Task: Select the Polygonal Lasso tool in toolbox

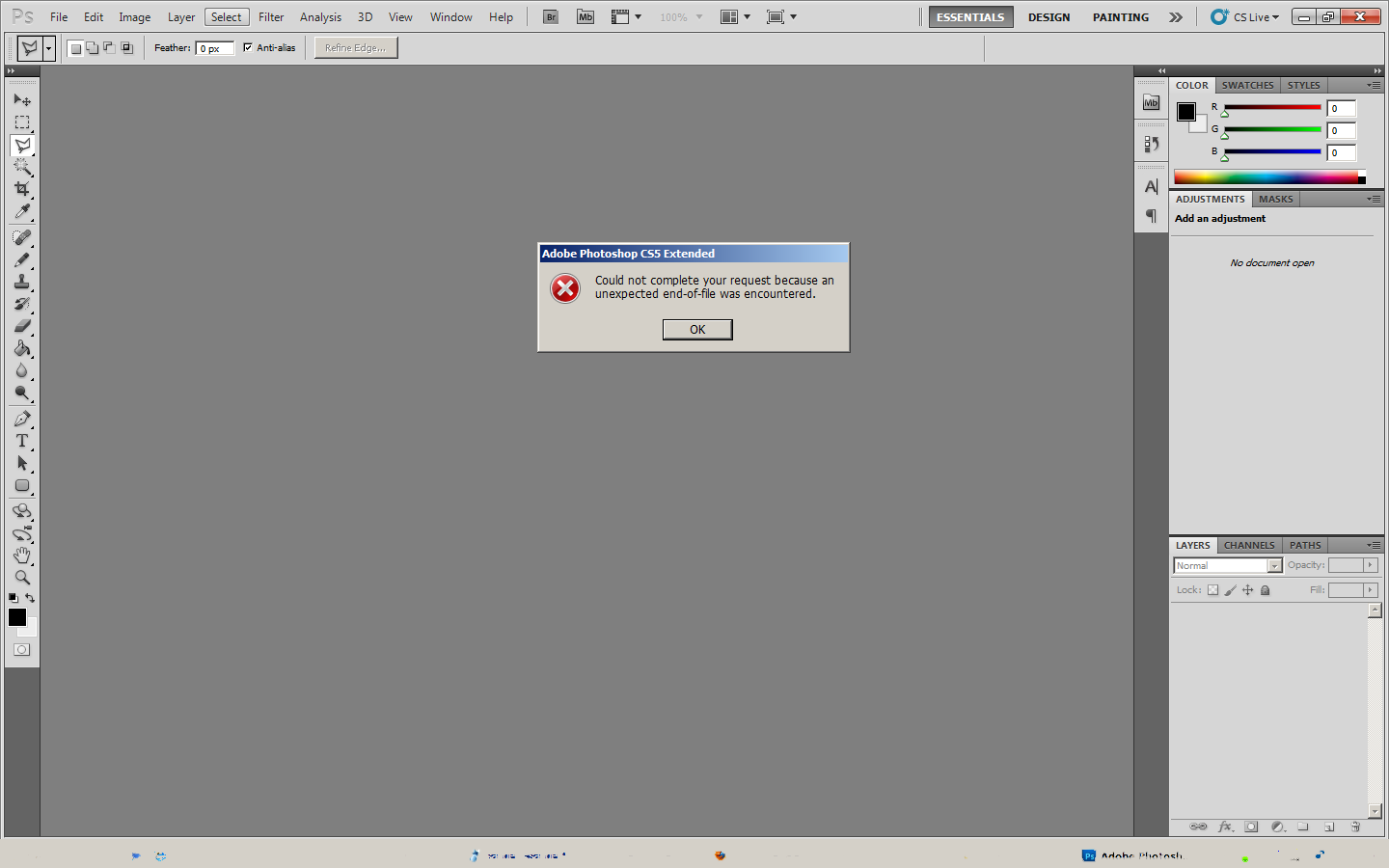Action: coord(22,146)
